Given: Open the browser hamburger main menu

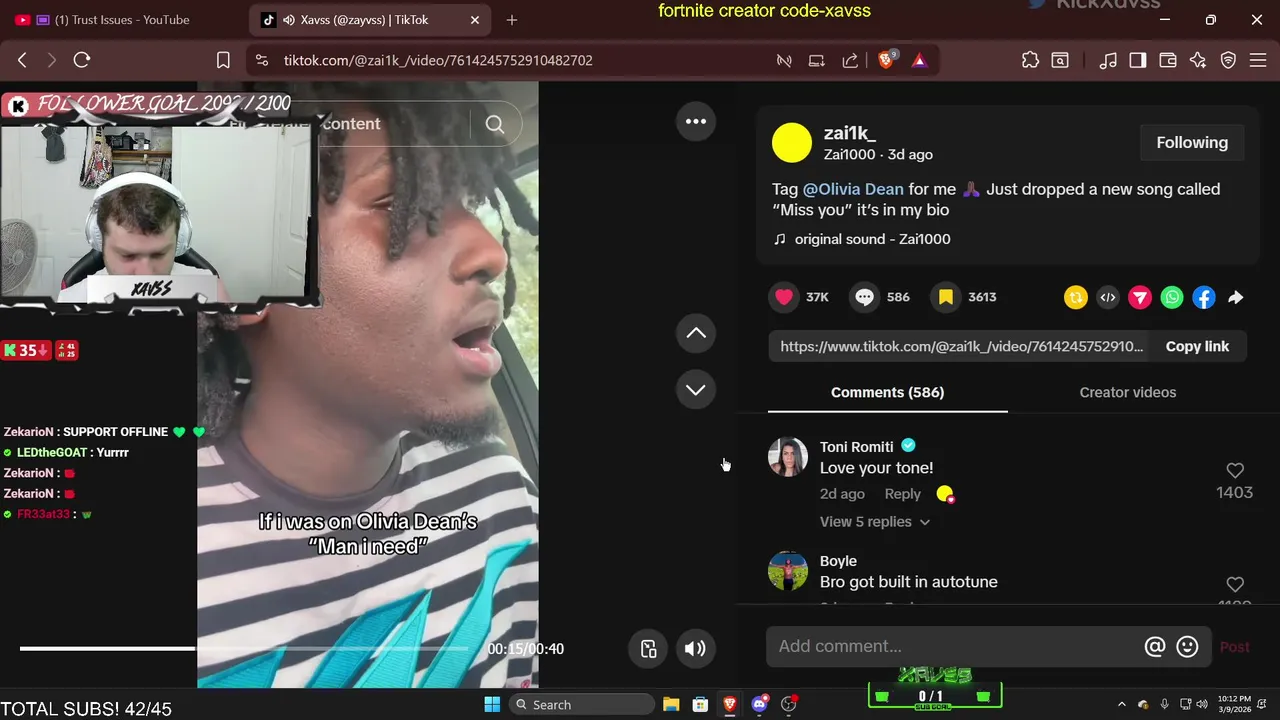Looking at the screenshot, I should point(1258,60).
